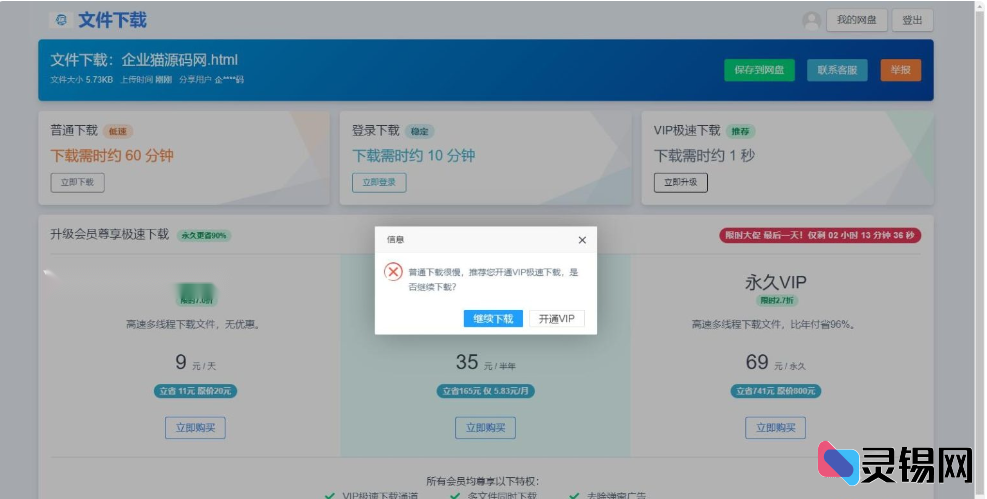Click the 登出 logout button
Screen dimensions: 987x499
point(912,20)
